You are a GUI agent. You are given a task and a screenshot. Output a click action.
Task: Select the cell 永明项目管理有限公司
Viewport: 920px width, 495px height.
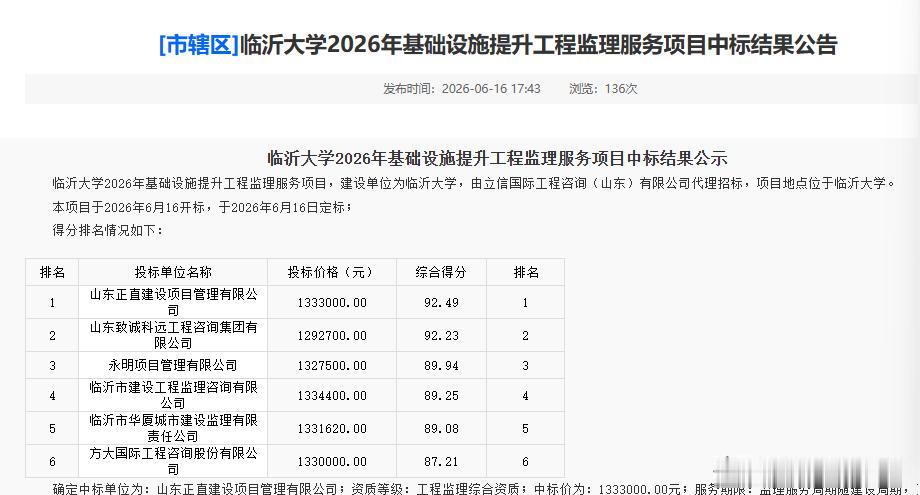173,365
